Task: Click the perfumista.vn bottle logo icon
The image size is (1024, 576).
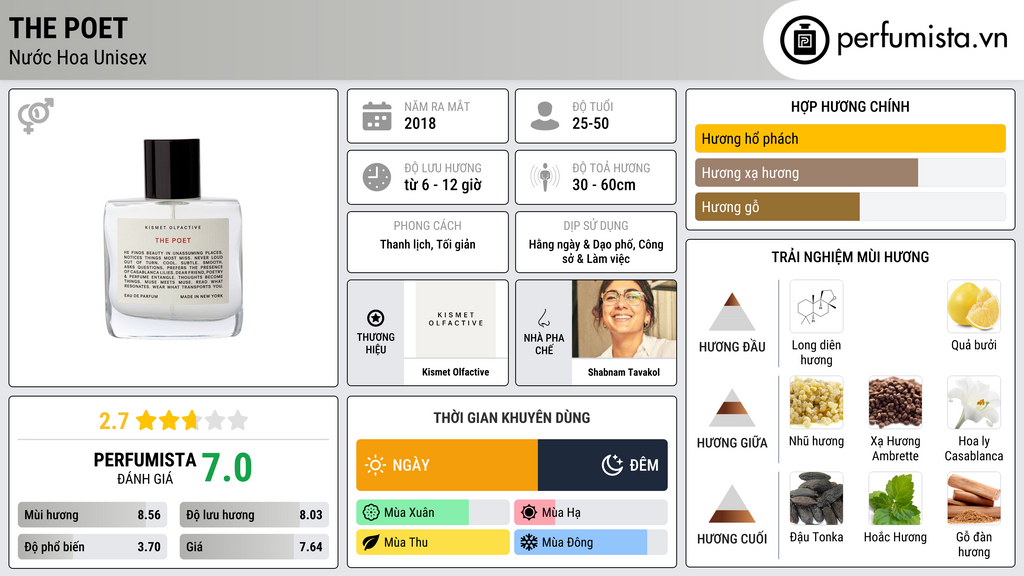Action: point(804,40)
